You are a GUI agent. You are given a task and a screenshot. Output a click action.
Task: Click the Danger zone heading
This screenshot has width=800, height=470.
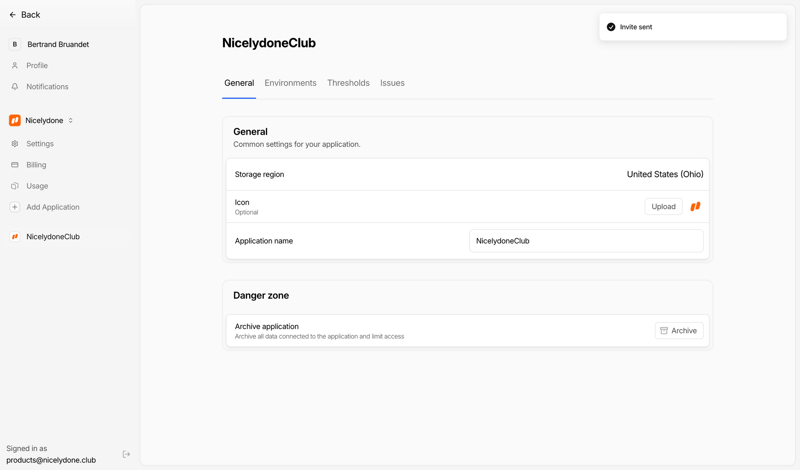pyautogui.click(x=261, y=295)
